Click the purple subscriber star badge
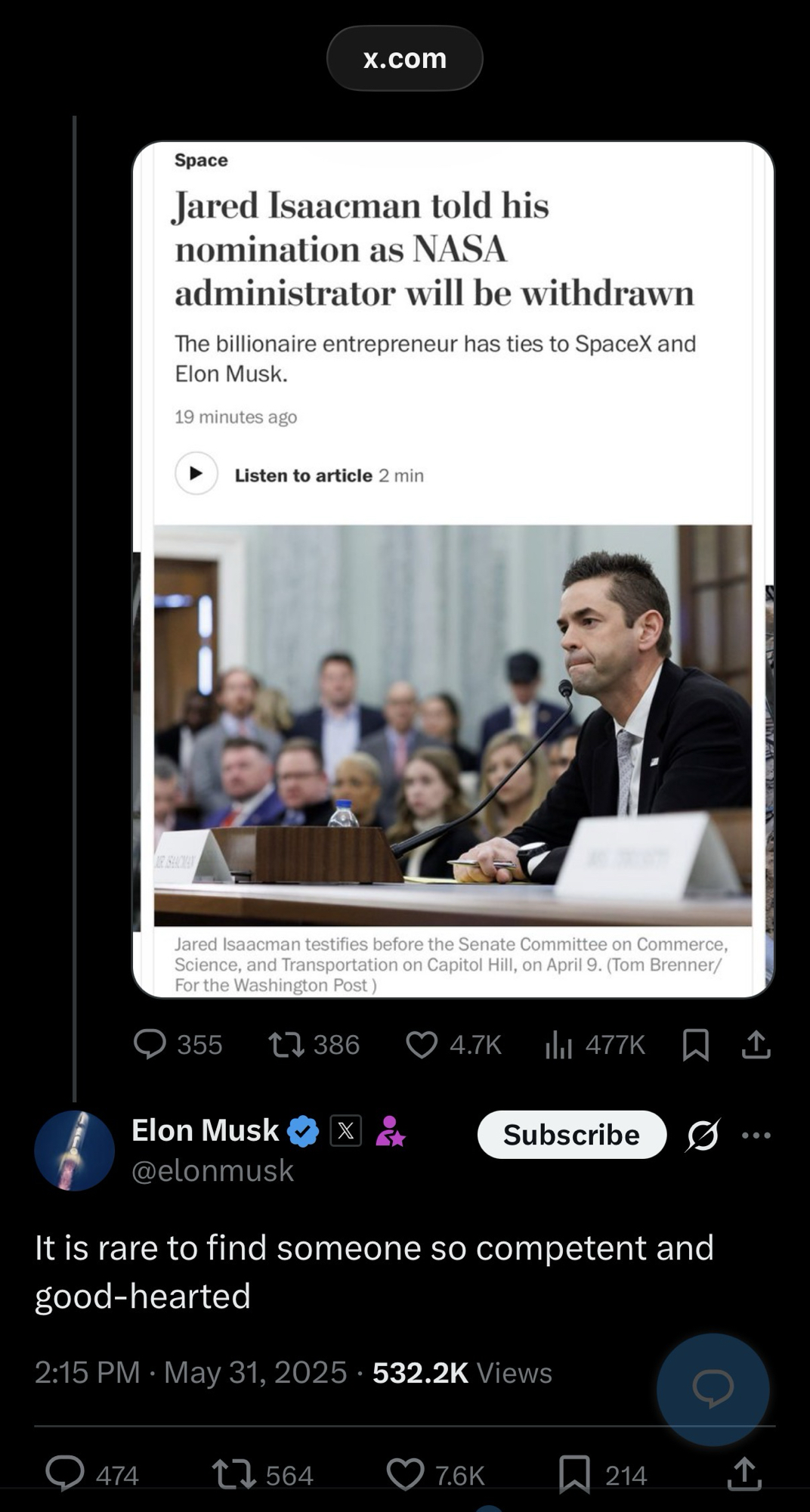Image resolution: width=810 pixels, height=1512 pixels. coord(390,1131)
